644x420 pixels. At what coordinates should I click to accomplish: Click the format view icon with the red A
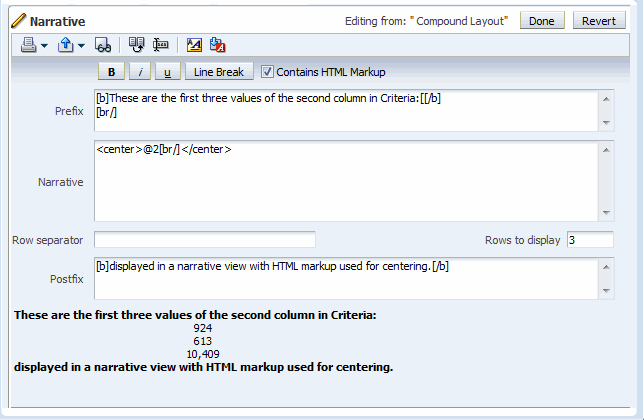pyautogui.click(x=217, y=45)
